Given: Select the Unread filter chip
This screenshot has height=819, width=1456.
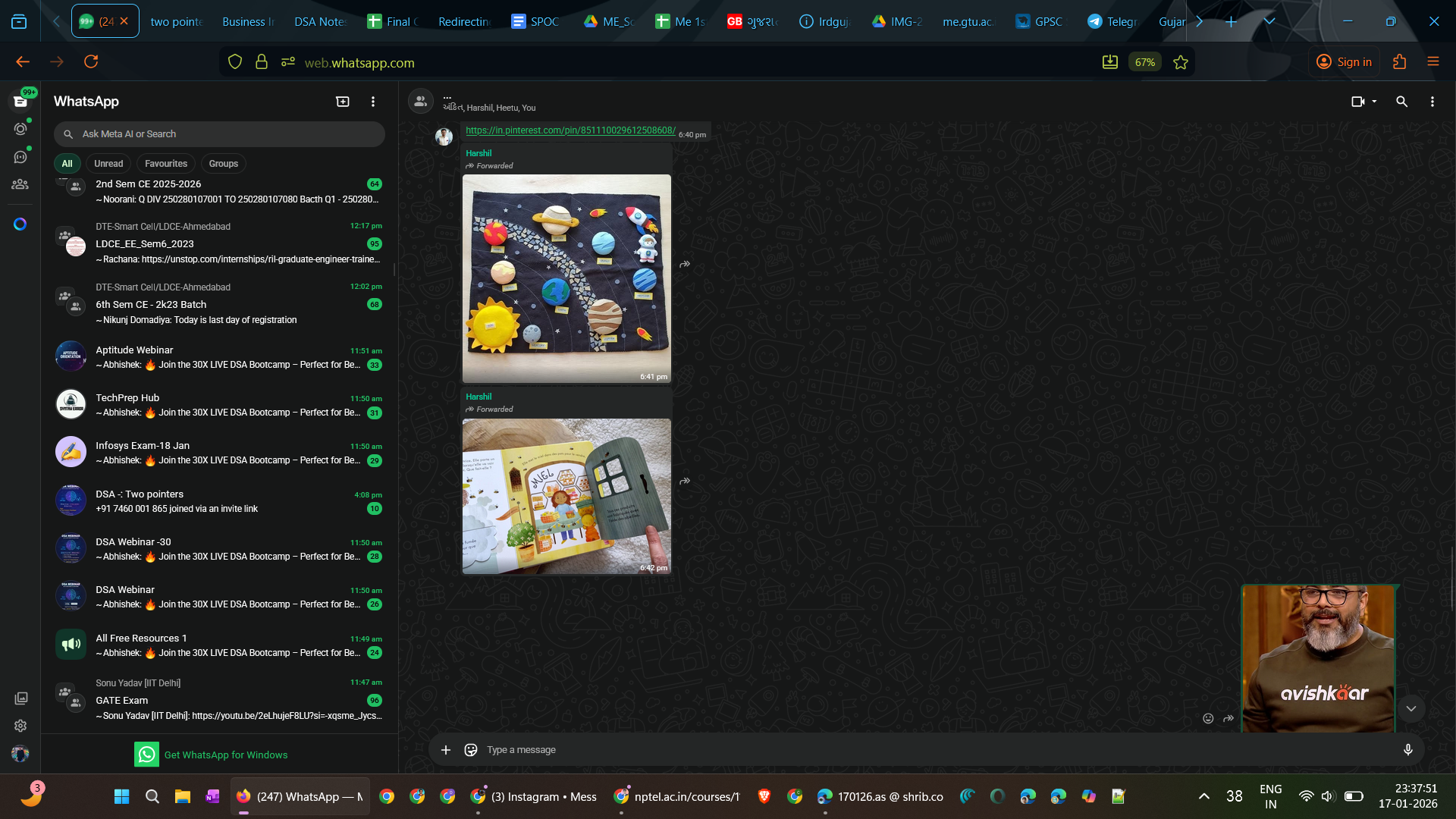Looking at the screenshot, I should [108, 164].
